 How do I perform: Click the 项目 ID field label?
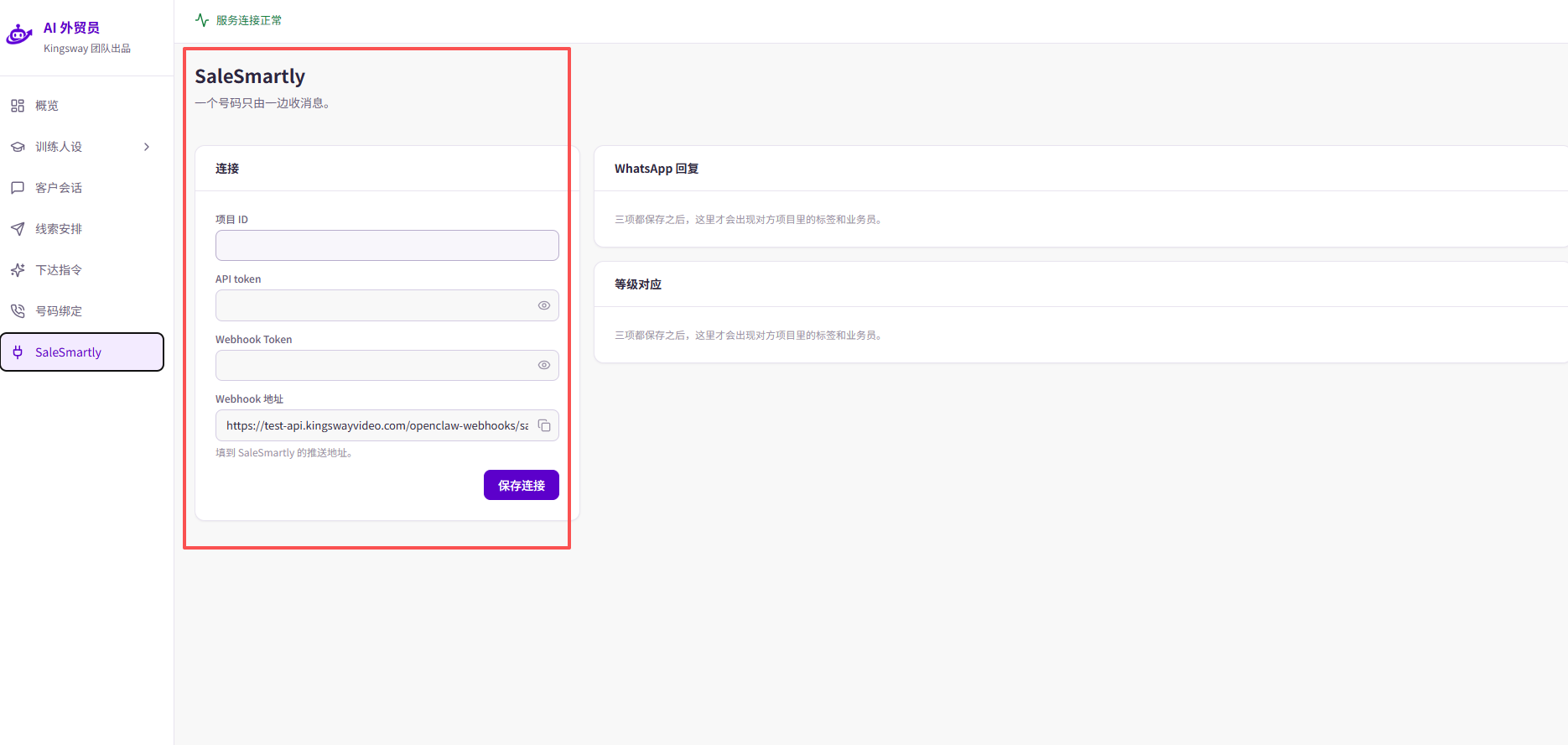pos(231,220)
